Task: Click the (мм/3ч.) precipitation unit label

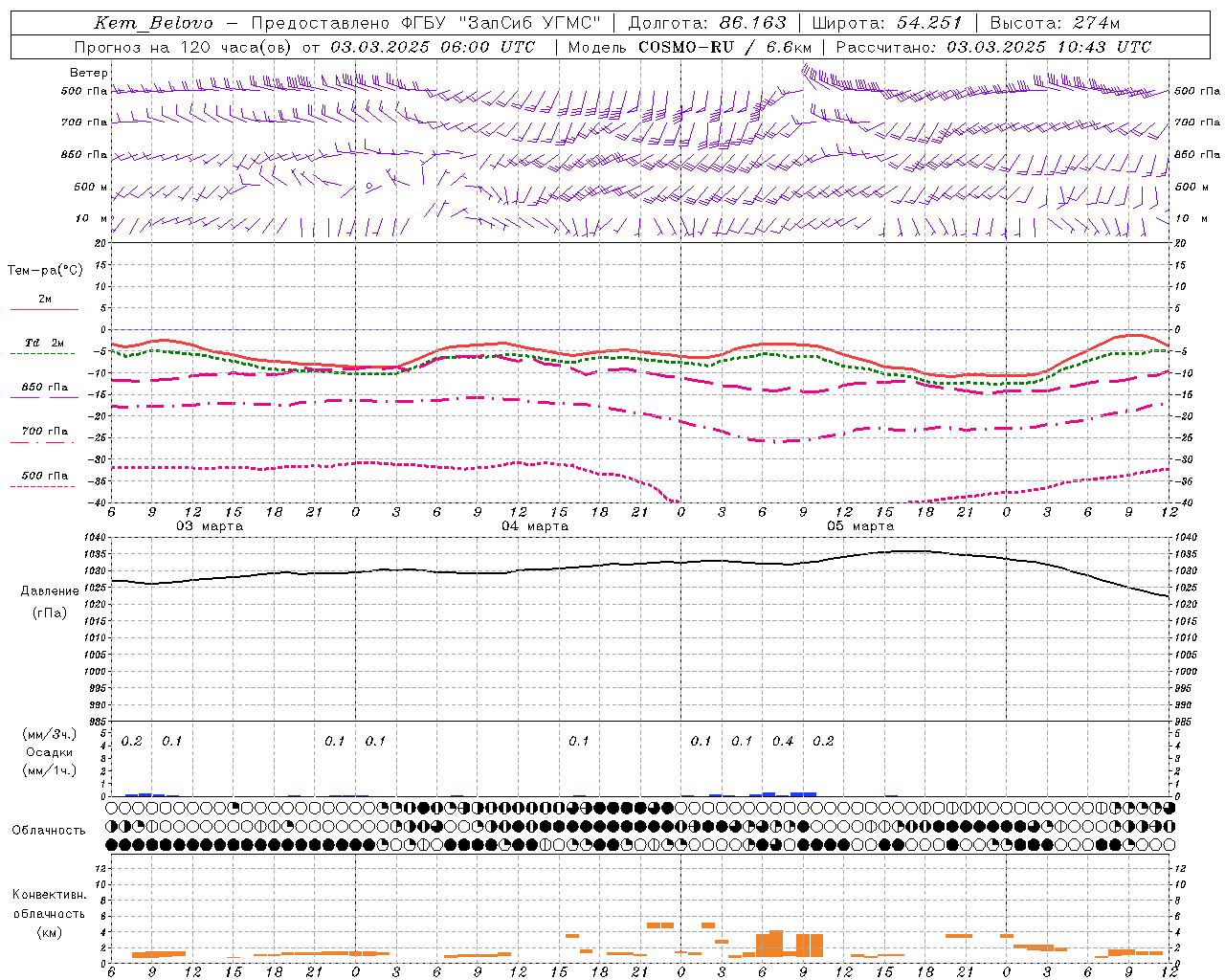Action: 50,735
